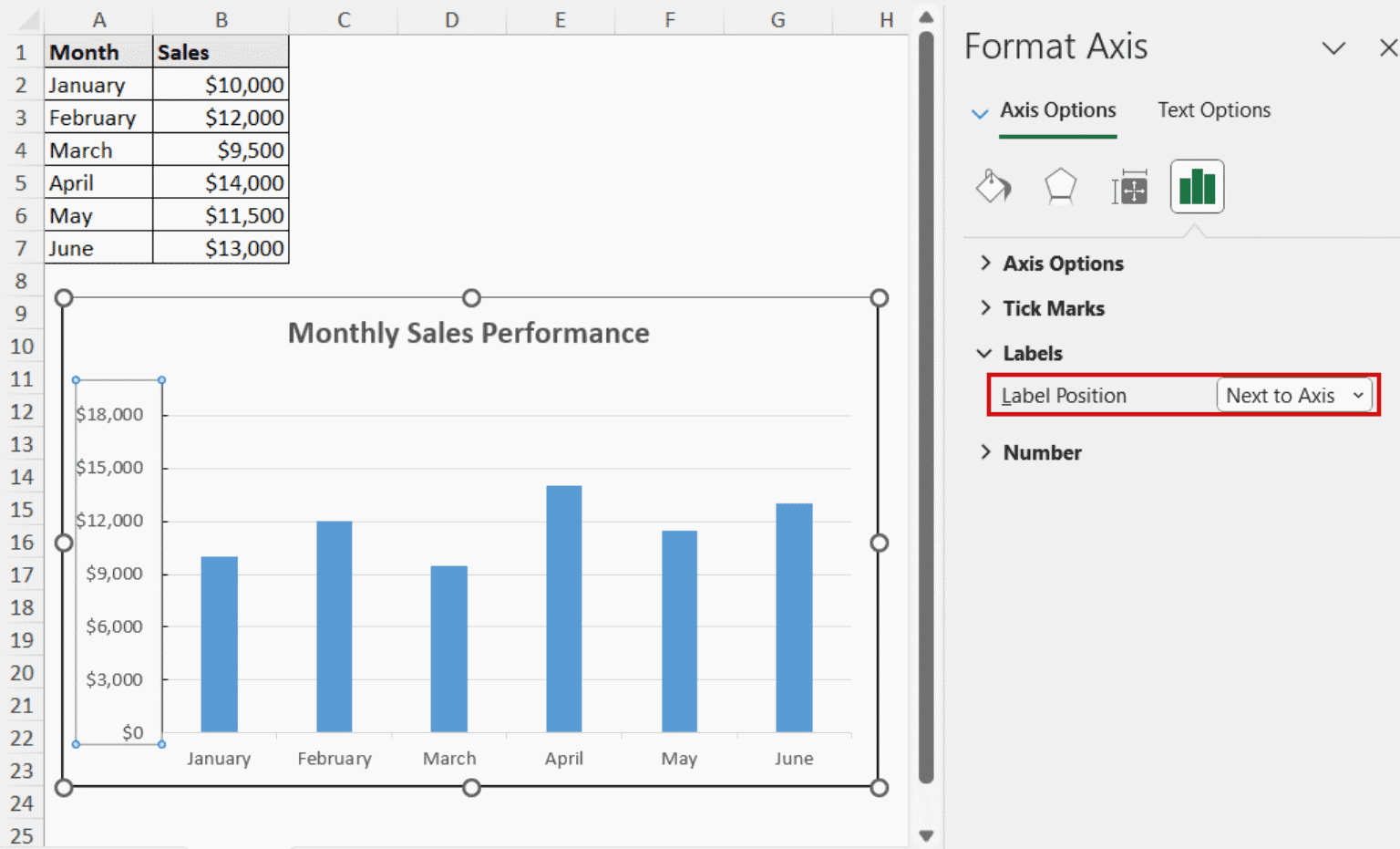This screenshot has height=849, width=1400.
Task: Select row header 4
Action: click(22, 150)
